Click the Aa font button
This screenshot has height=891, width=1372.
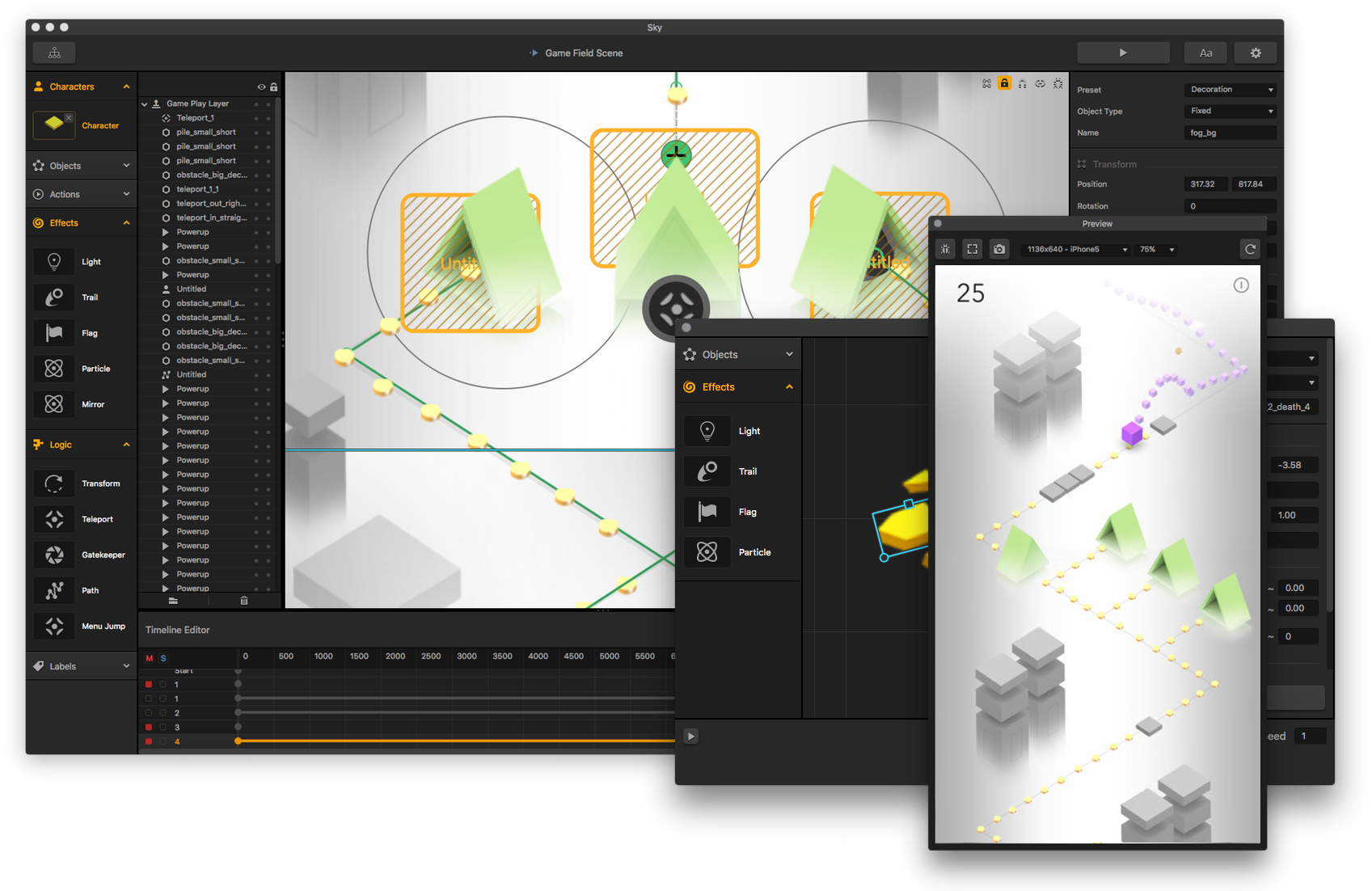click(1205, 53)
